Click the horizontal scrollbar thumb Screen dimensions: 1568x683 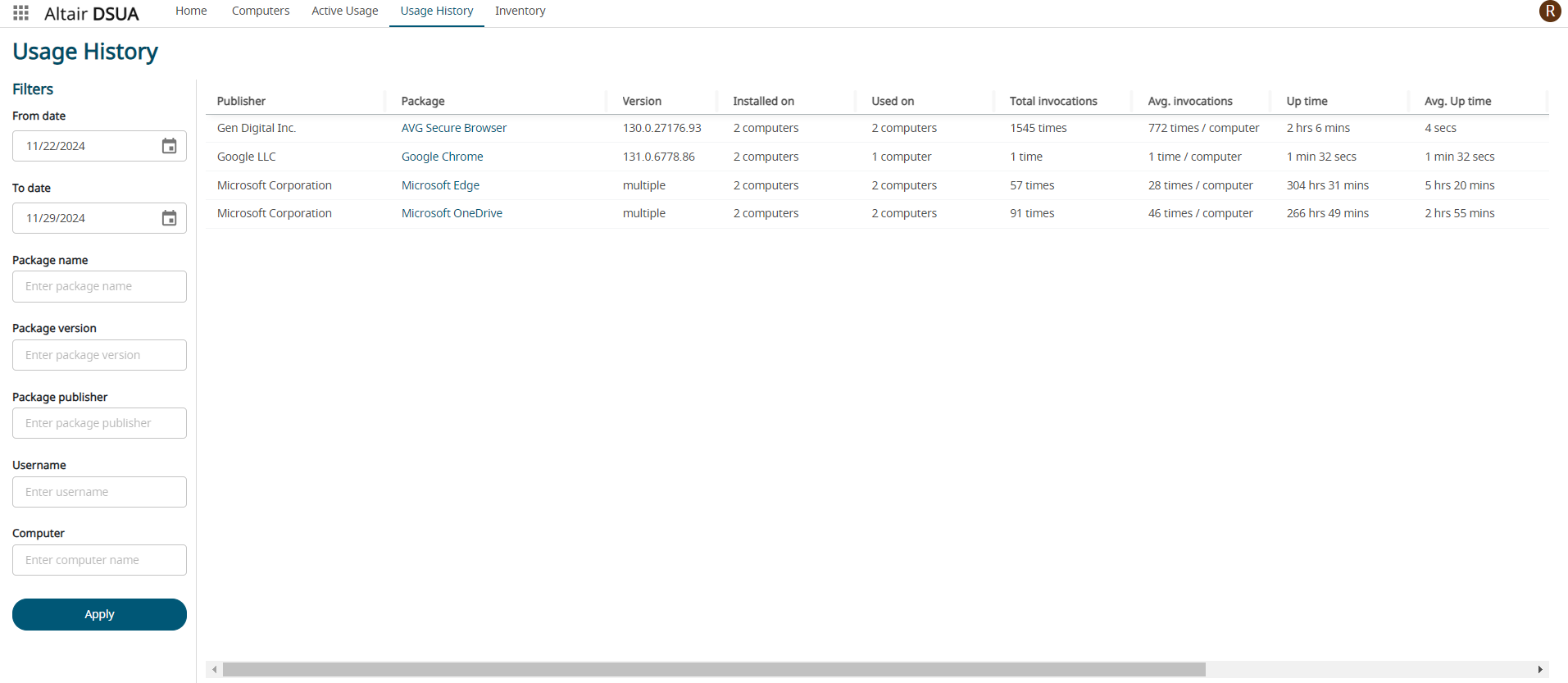click(x=714, y=670)
